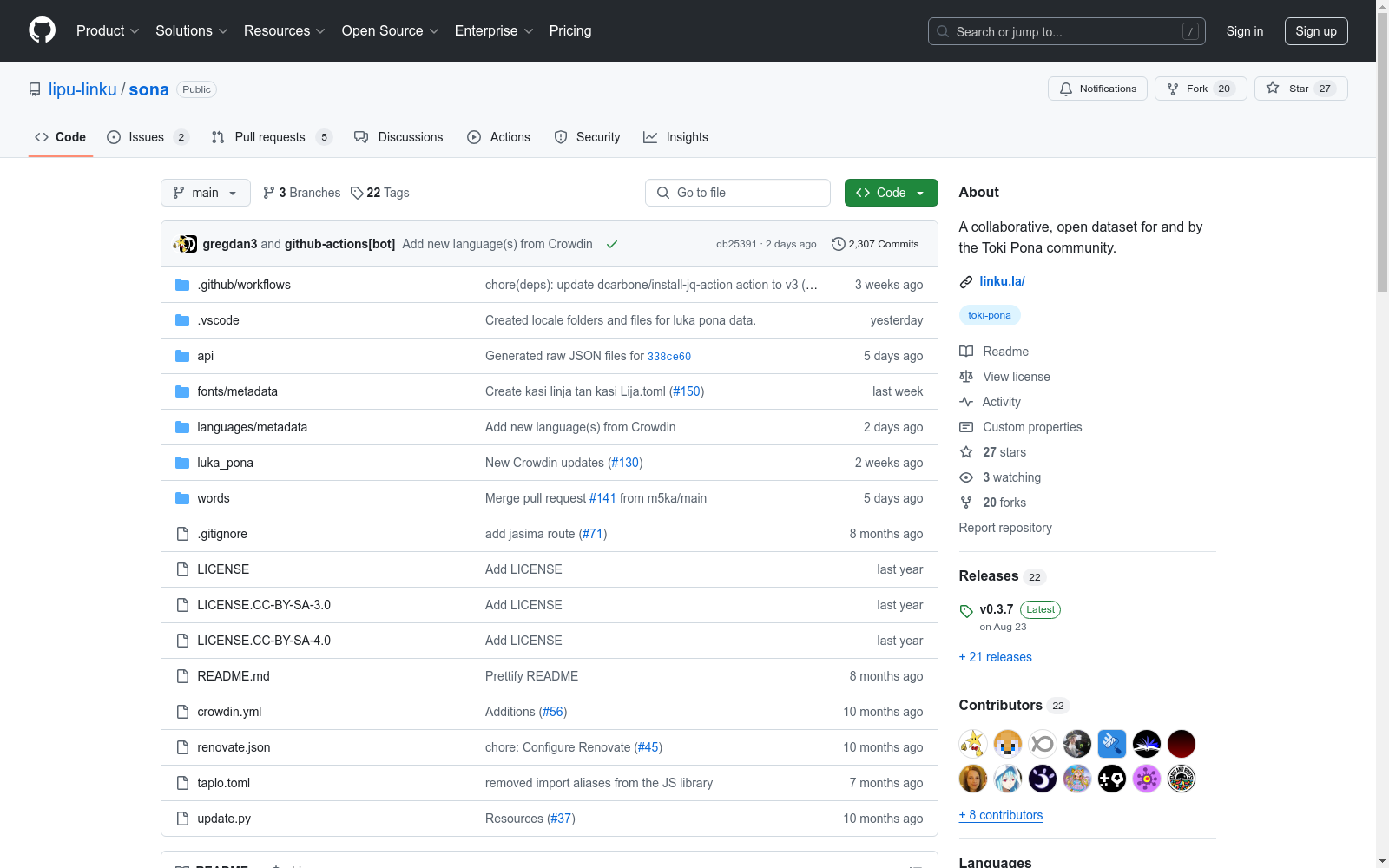The width and height of the screenshot is (1389, 868).
Task: Open the Discussions tab
Action: tap(398, 137)
